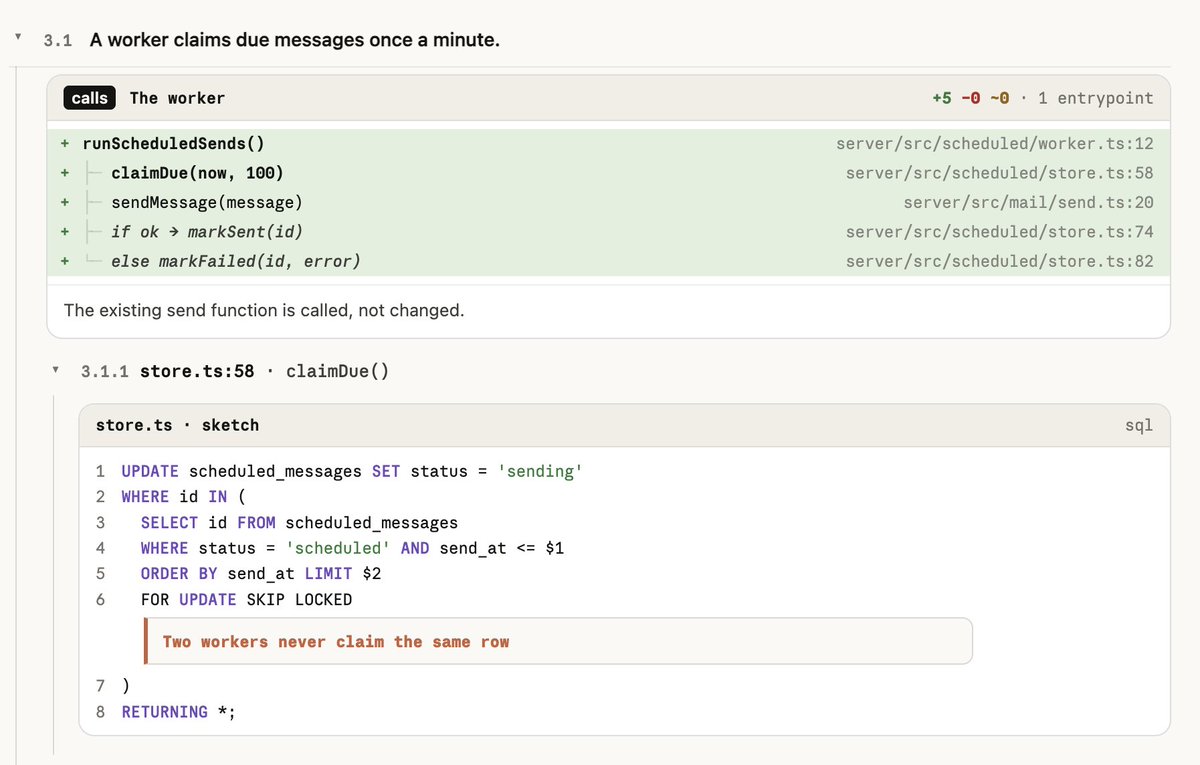This screenshot has height=765, width=1200.
Task: Click the note "The existing send function is called"
Action: coord(264,310)
